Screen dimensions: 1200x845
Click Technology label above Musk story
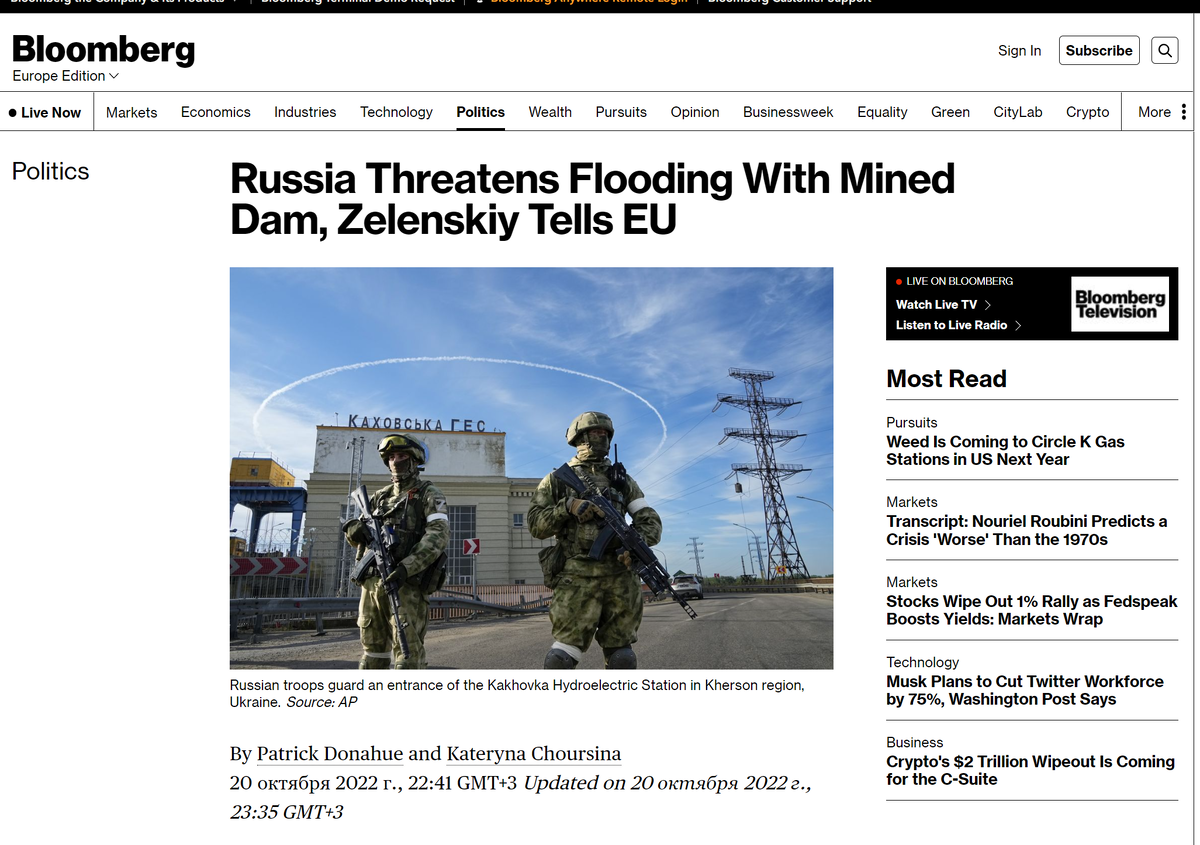tap(922, 662)
